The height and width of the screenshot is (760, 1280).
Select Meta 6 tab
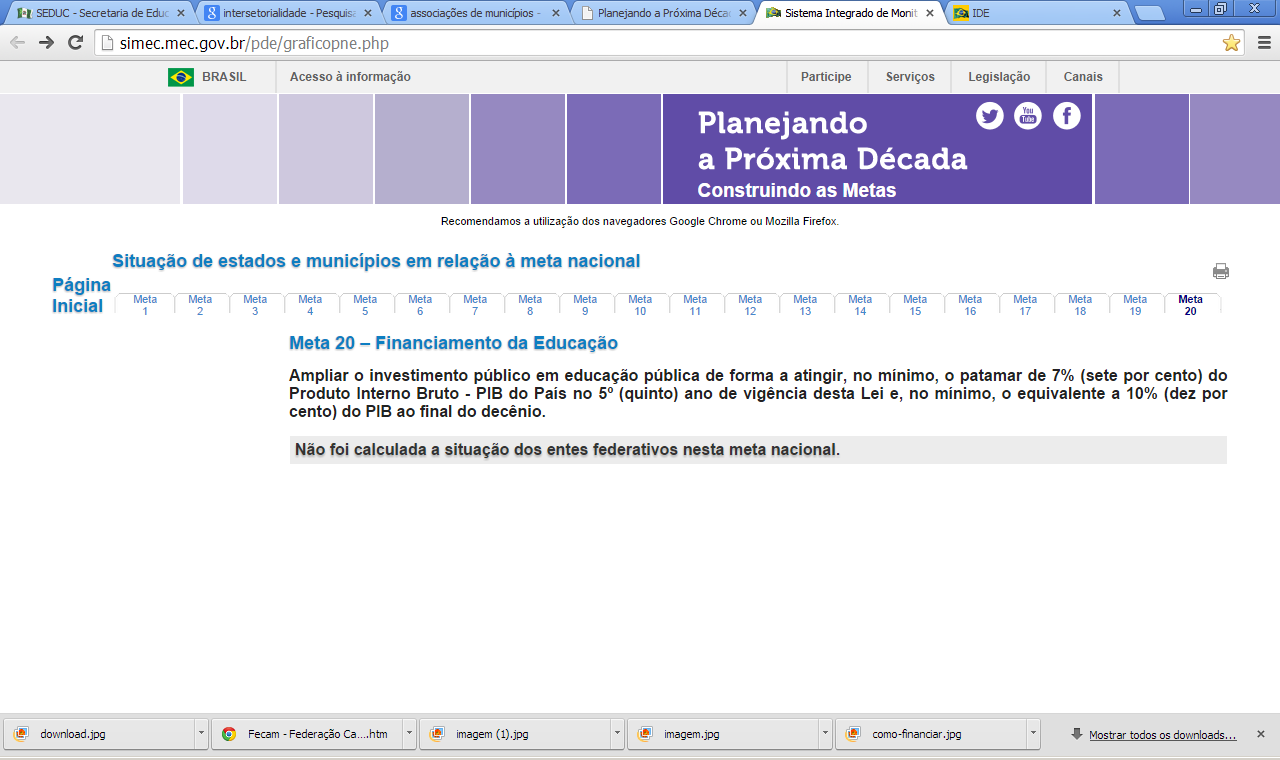(x=420, y=305)
